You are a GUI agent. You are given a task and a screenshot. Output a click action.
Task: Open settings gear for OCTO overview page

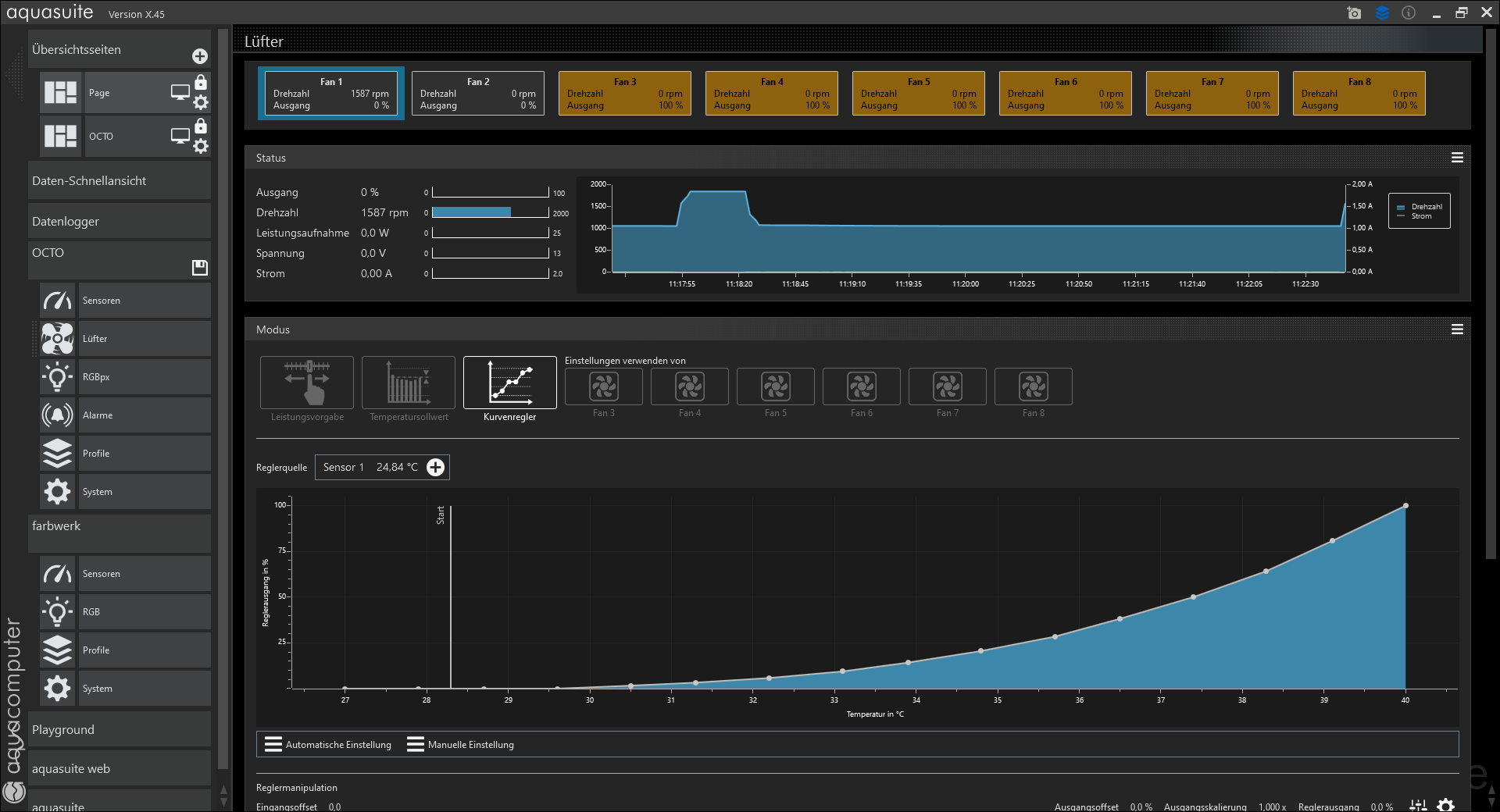click(201, 146)
